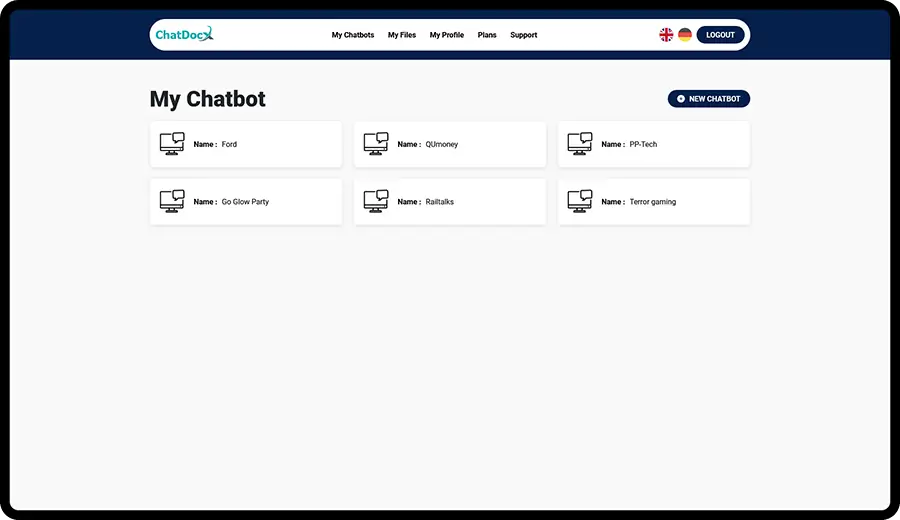Click the chatbot icon on the Railtalks card
This screenshot has height=520, width=900.
(x=376, y=201)
